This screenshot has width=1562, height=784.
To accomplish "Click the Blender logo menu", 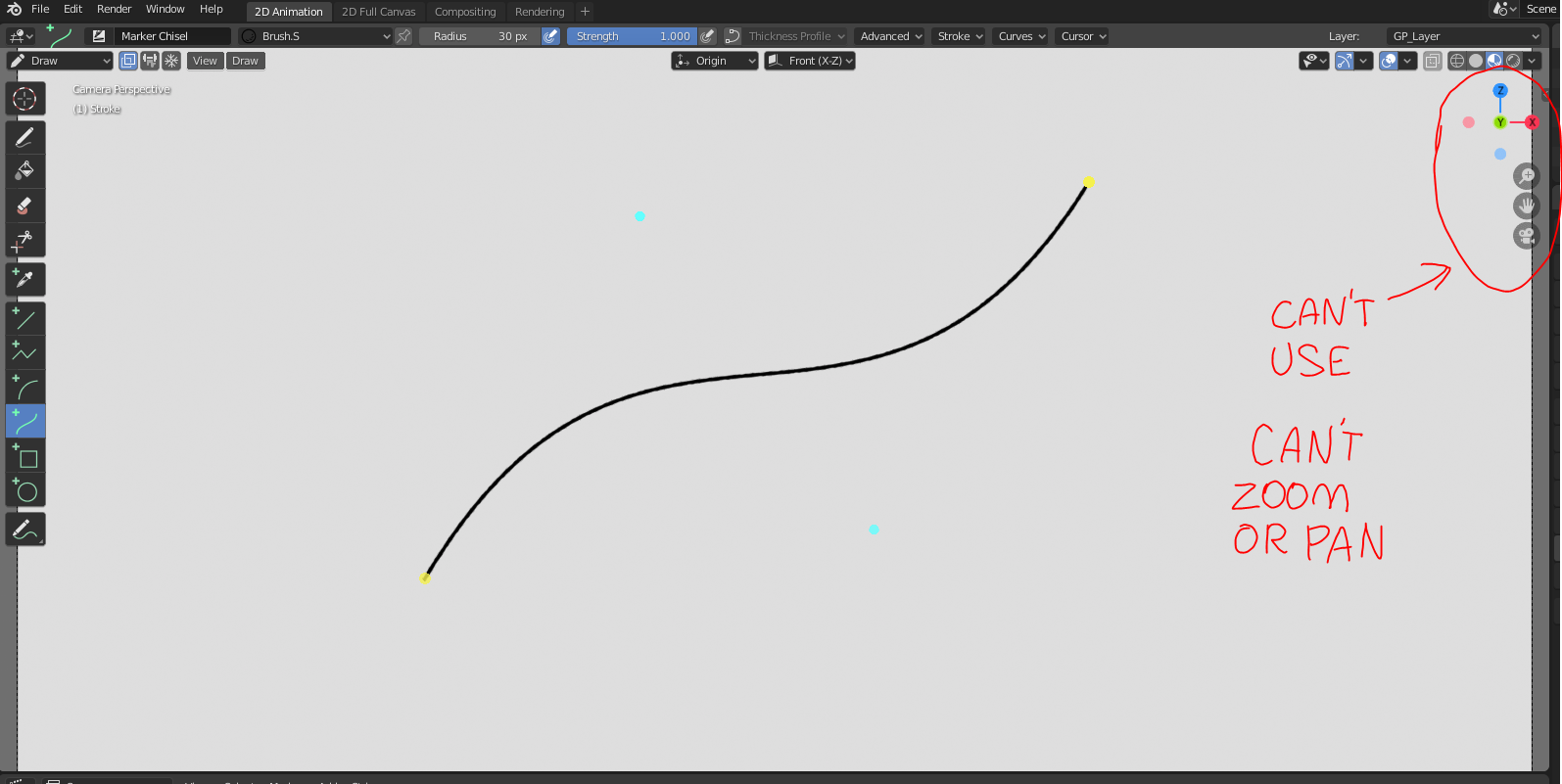I will pyautogui.click(x=14, y=9).
